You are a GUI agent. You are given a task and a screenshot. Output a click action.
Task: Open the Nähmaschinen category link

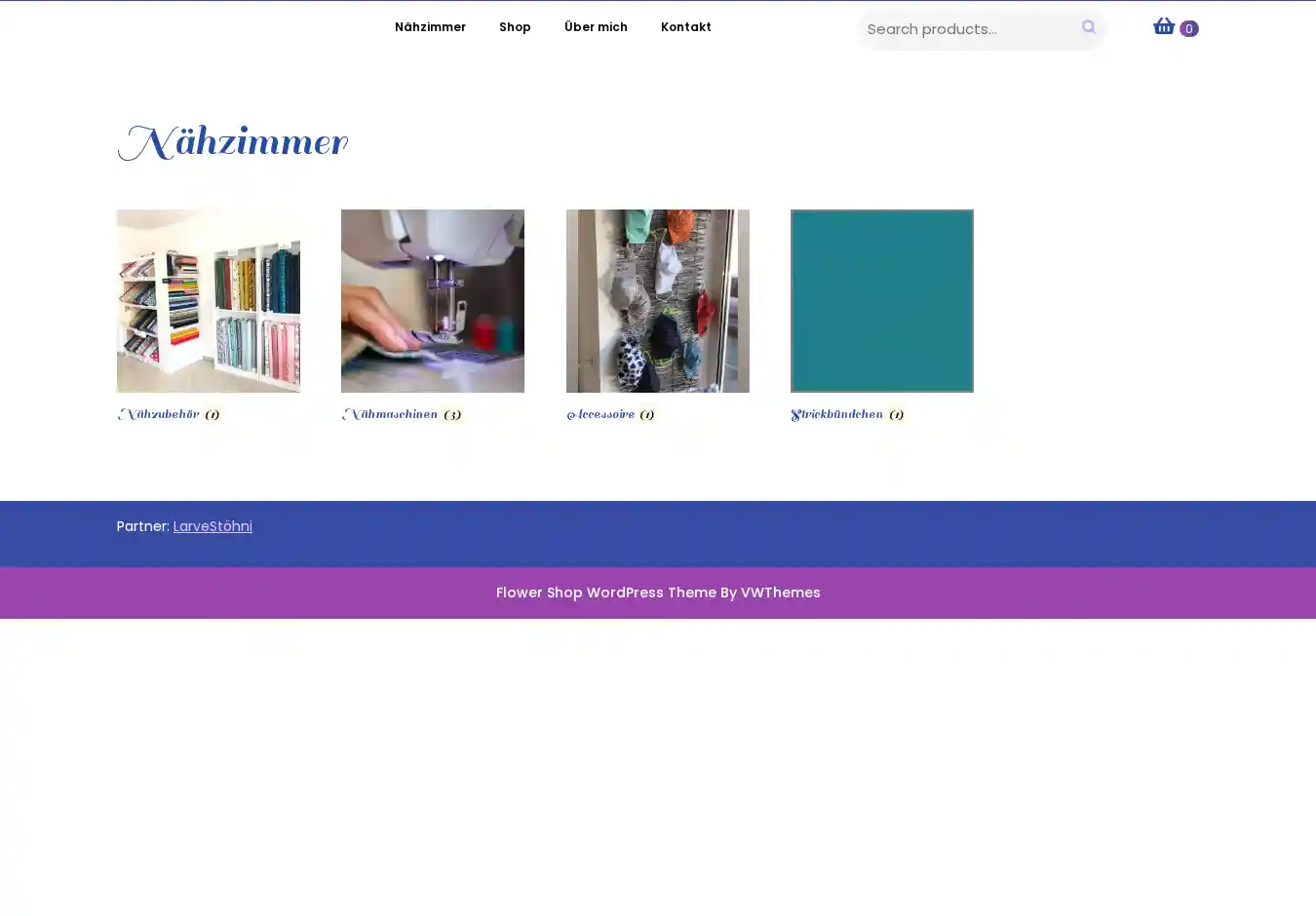390,415
